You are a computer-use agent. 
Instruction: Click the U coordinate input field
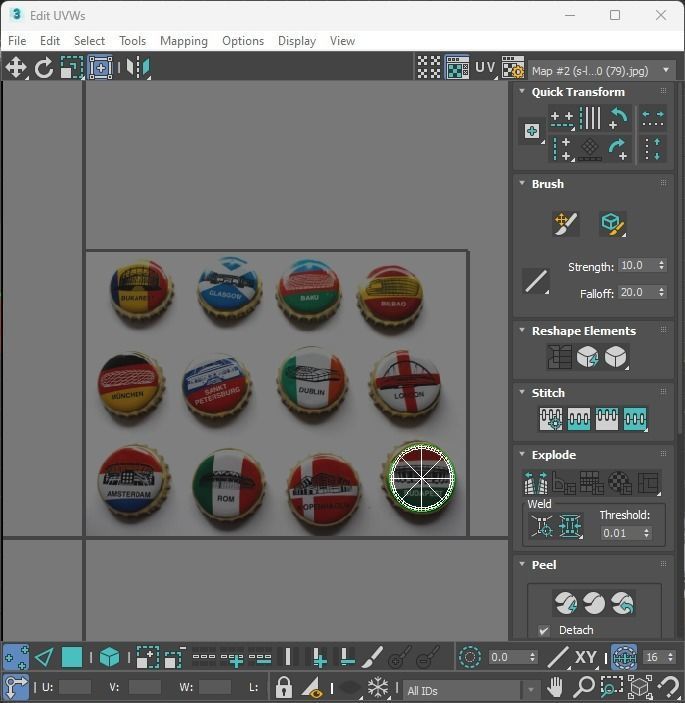coord(75,687)
